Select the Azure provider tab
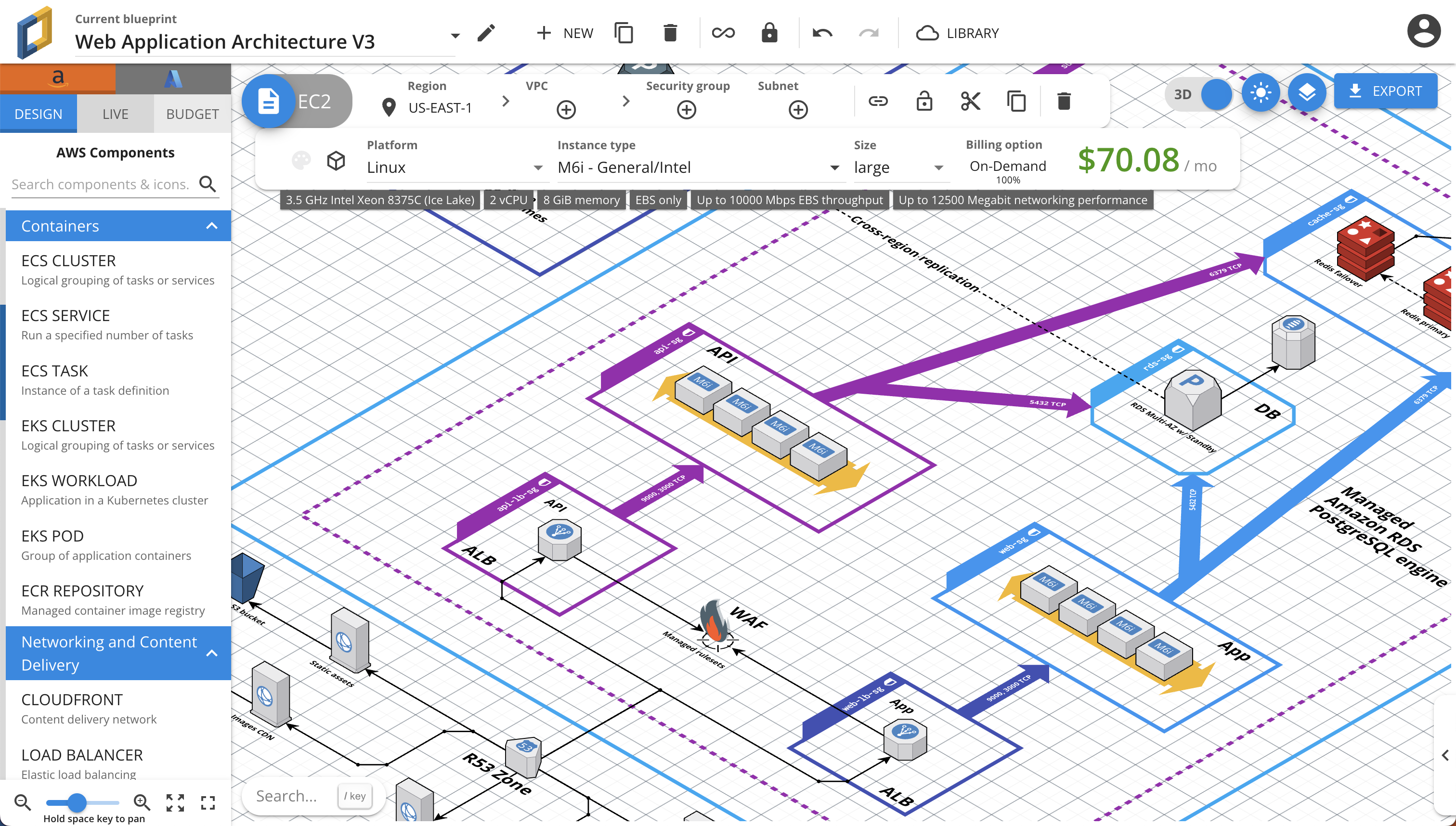 (173, 78)
